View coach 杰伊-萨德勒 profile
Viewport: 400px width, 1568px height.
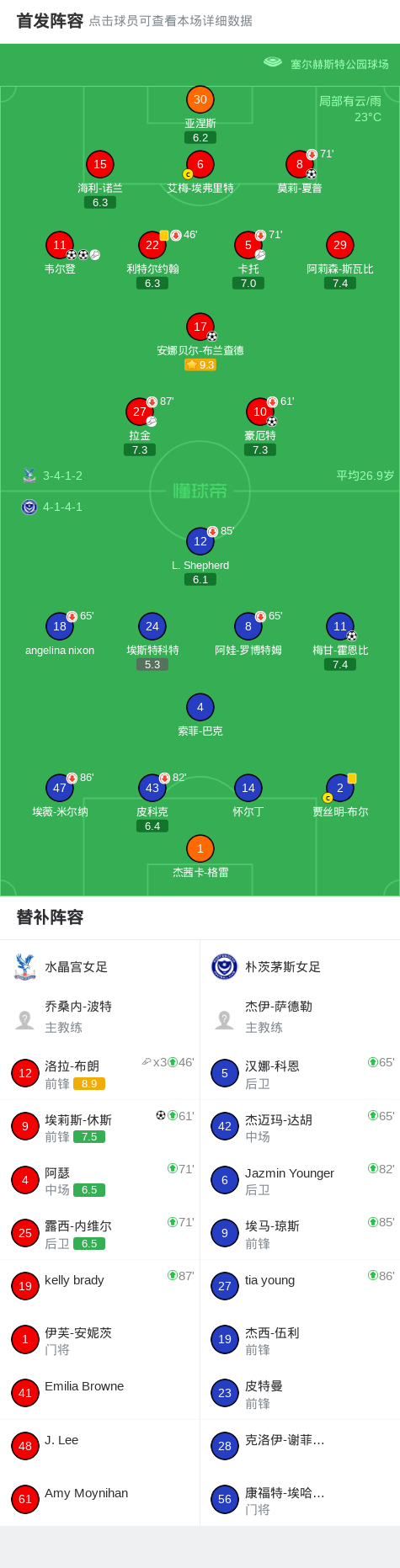coord(300,1017)
